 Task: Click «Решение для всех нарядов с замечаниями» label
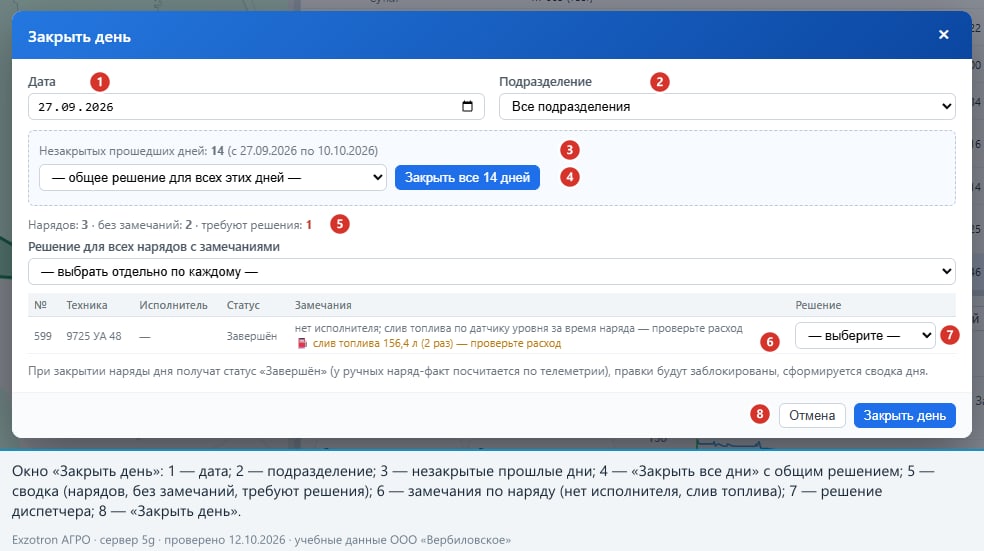point(154,247)
